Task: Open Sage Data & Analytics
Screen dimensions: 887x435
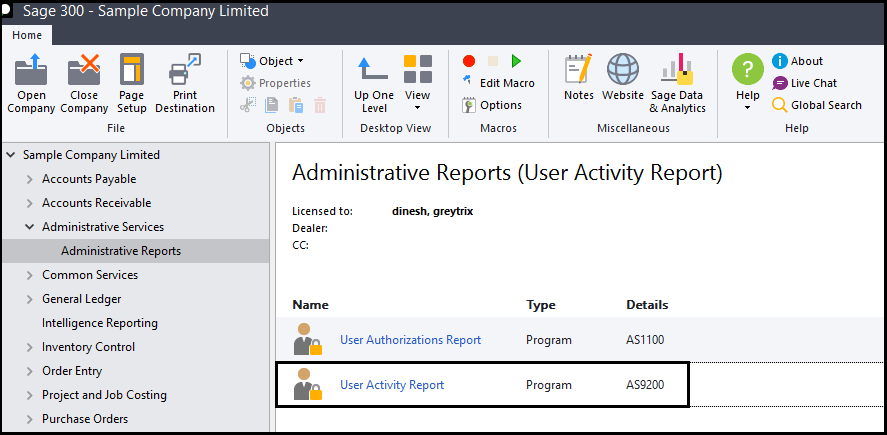Action: [677, 84]
